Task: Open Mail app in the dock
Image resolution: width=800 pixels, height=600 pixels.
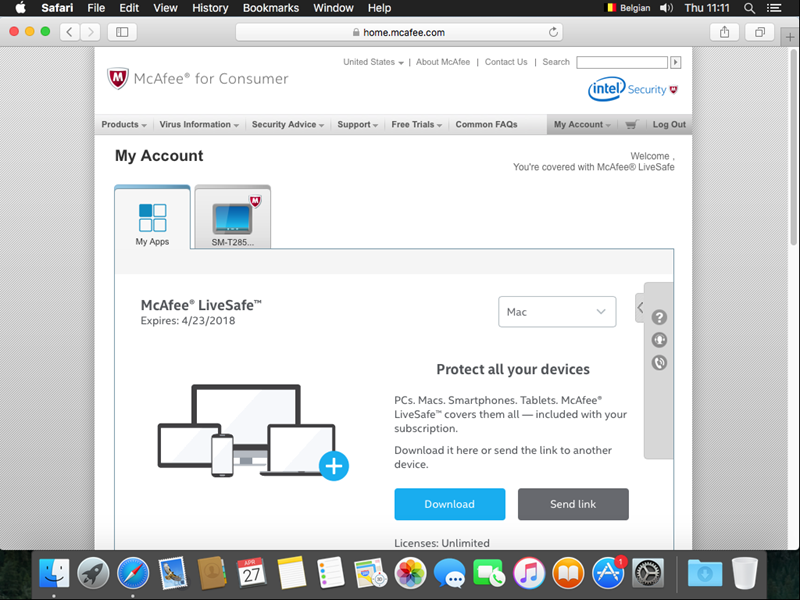Action: 172,573
